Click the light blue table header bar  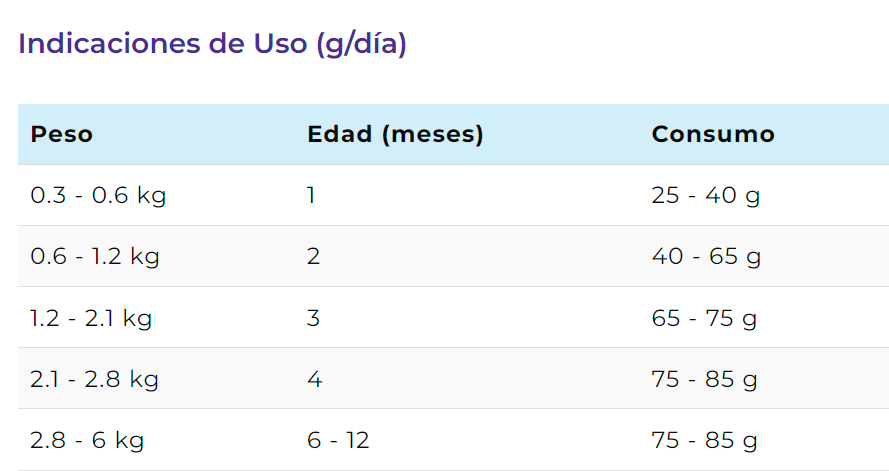[x=454, y=134]
